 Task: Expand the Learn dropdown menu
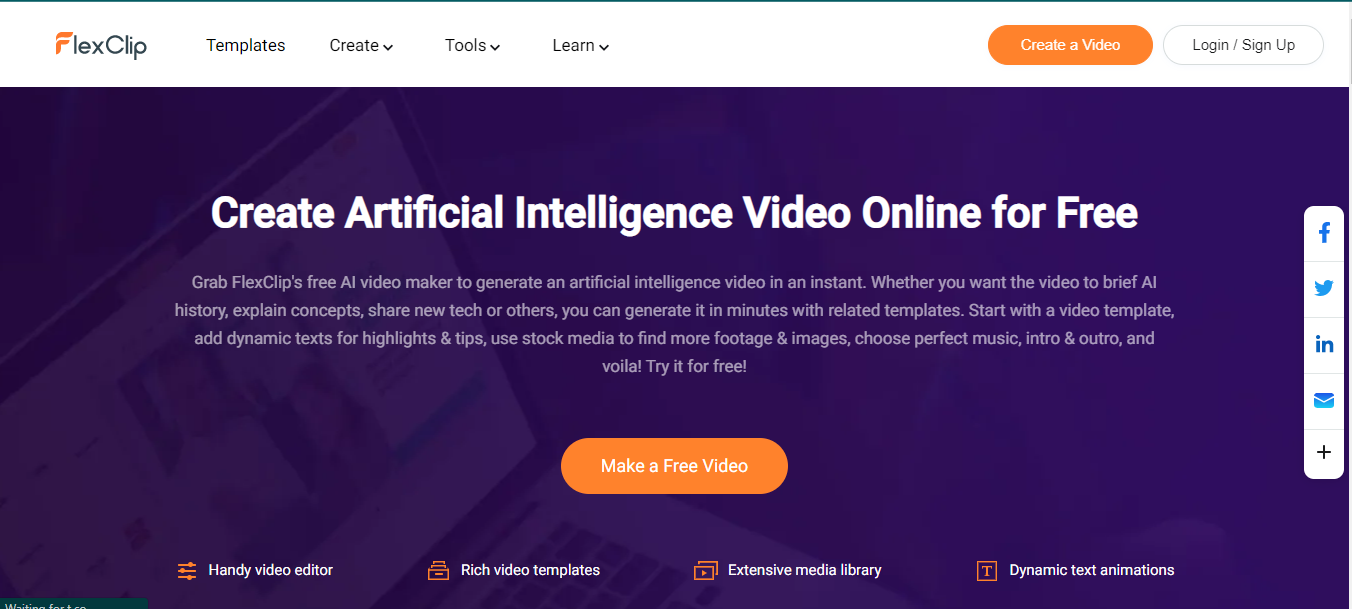tap(581, 45)
